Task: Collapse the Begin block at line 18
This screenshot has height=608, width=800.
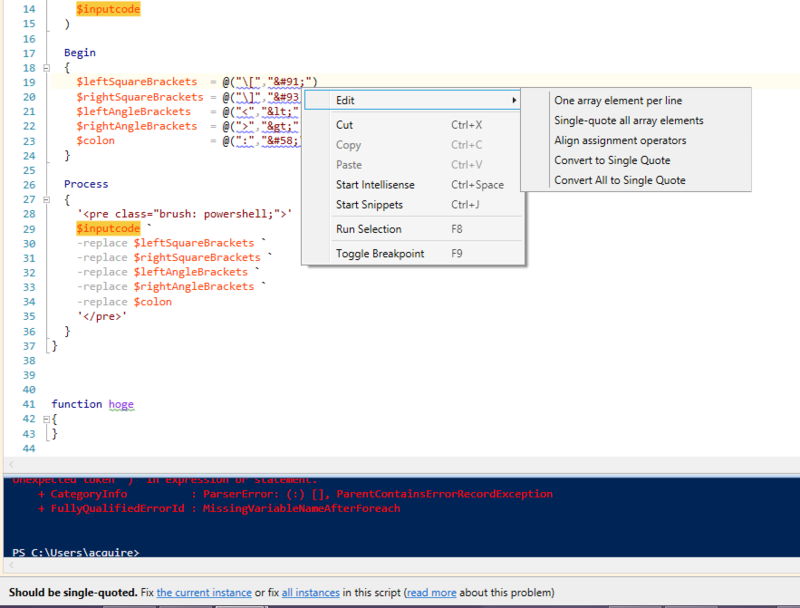Action: pos(46,67)
